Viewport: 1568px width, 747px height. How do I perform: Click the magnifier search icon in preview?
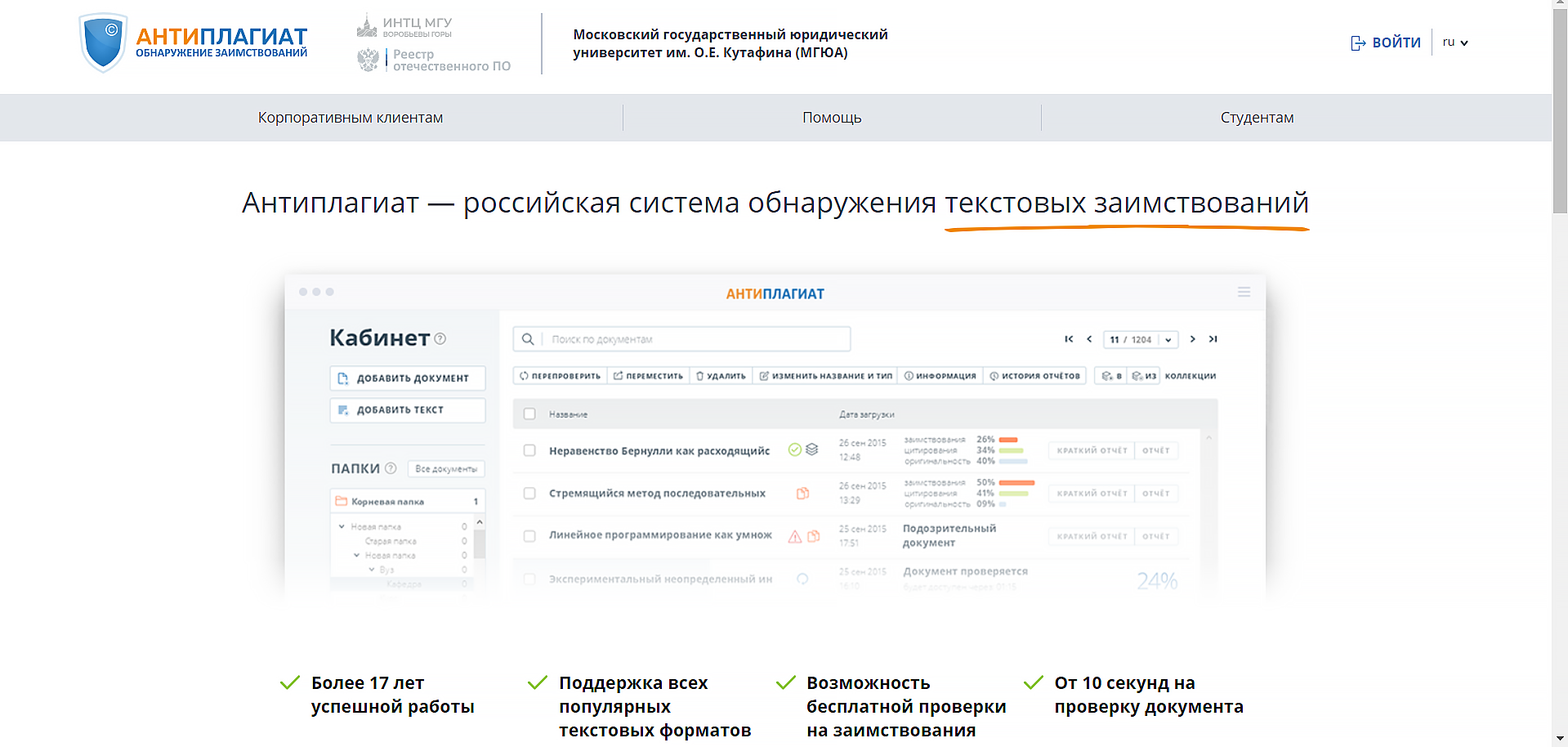(x=528, y=339)
